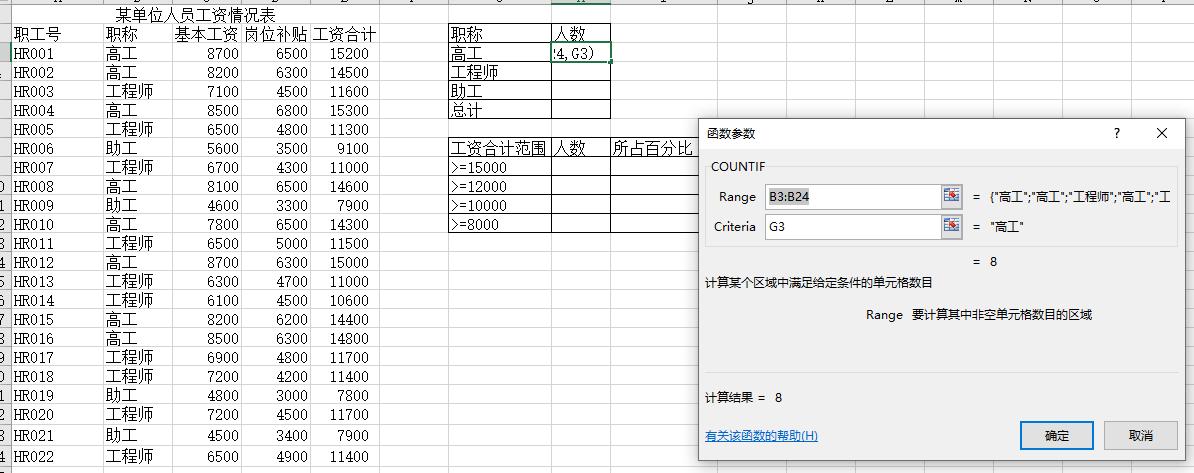The image size is (1194, 473).
Task: Select the 4900 allowance in HR022 row
Action: [x=276, y=457]
